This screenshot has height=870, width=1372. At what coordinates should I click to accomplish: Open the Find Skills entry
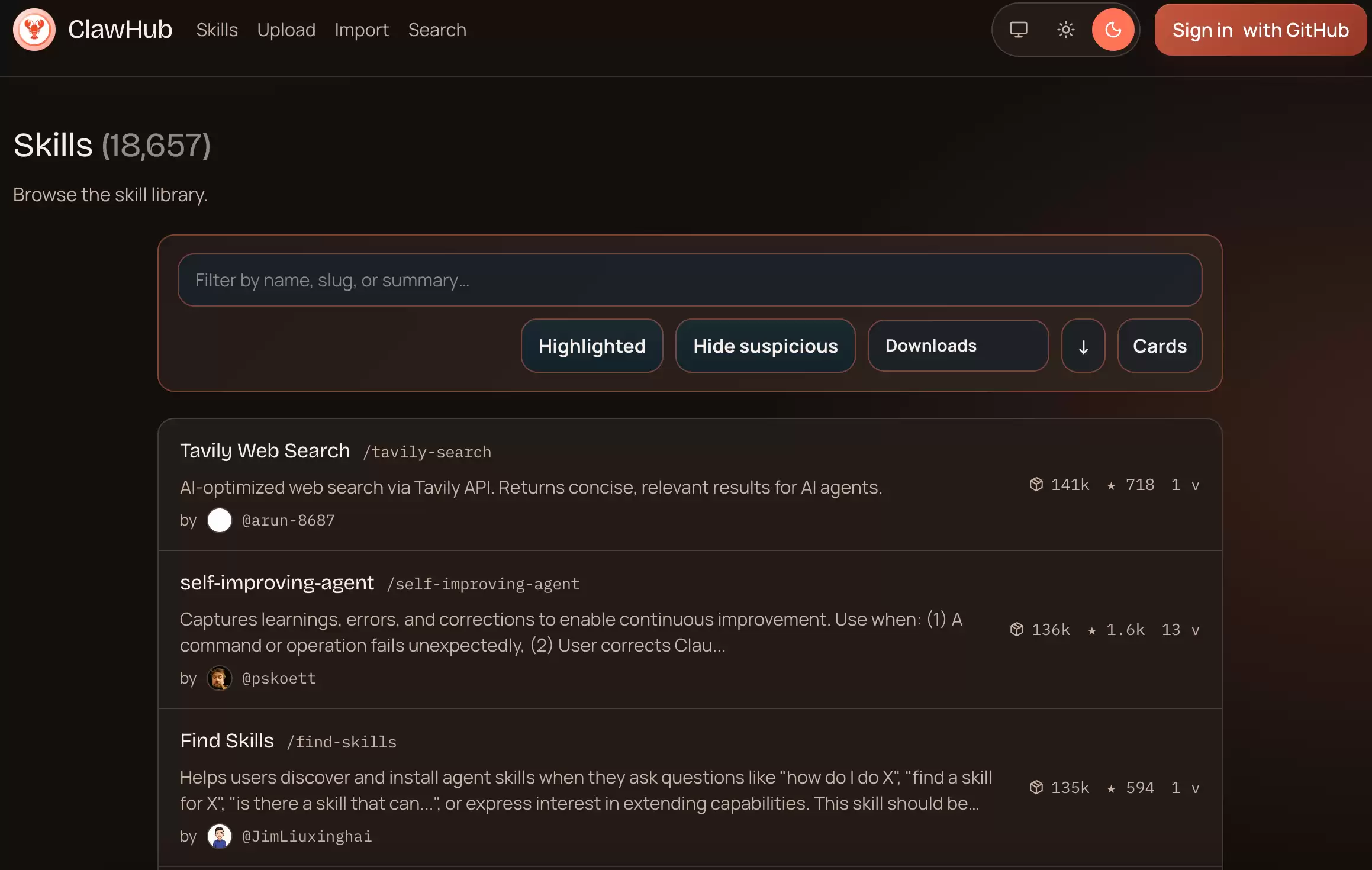[227, 741]
